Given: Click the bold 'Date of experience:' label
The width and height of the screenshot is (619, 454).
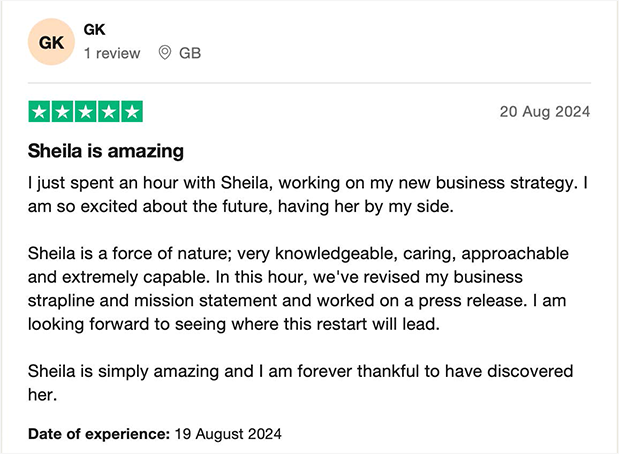Looking at the screenshot, I should pyautogui.click(x=99, y=434).
